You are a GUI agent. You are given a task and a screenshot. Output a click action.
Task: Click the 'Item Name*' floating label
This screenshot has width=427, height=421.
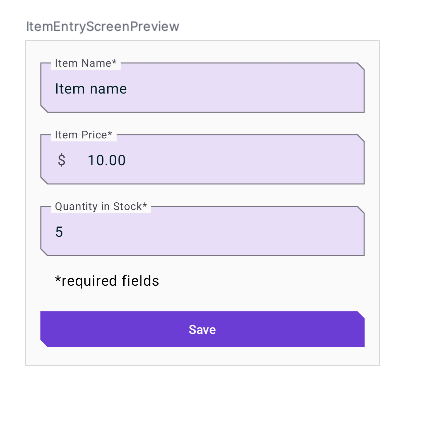(x=86, y=63)
